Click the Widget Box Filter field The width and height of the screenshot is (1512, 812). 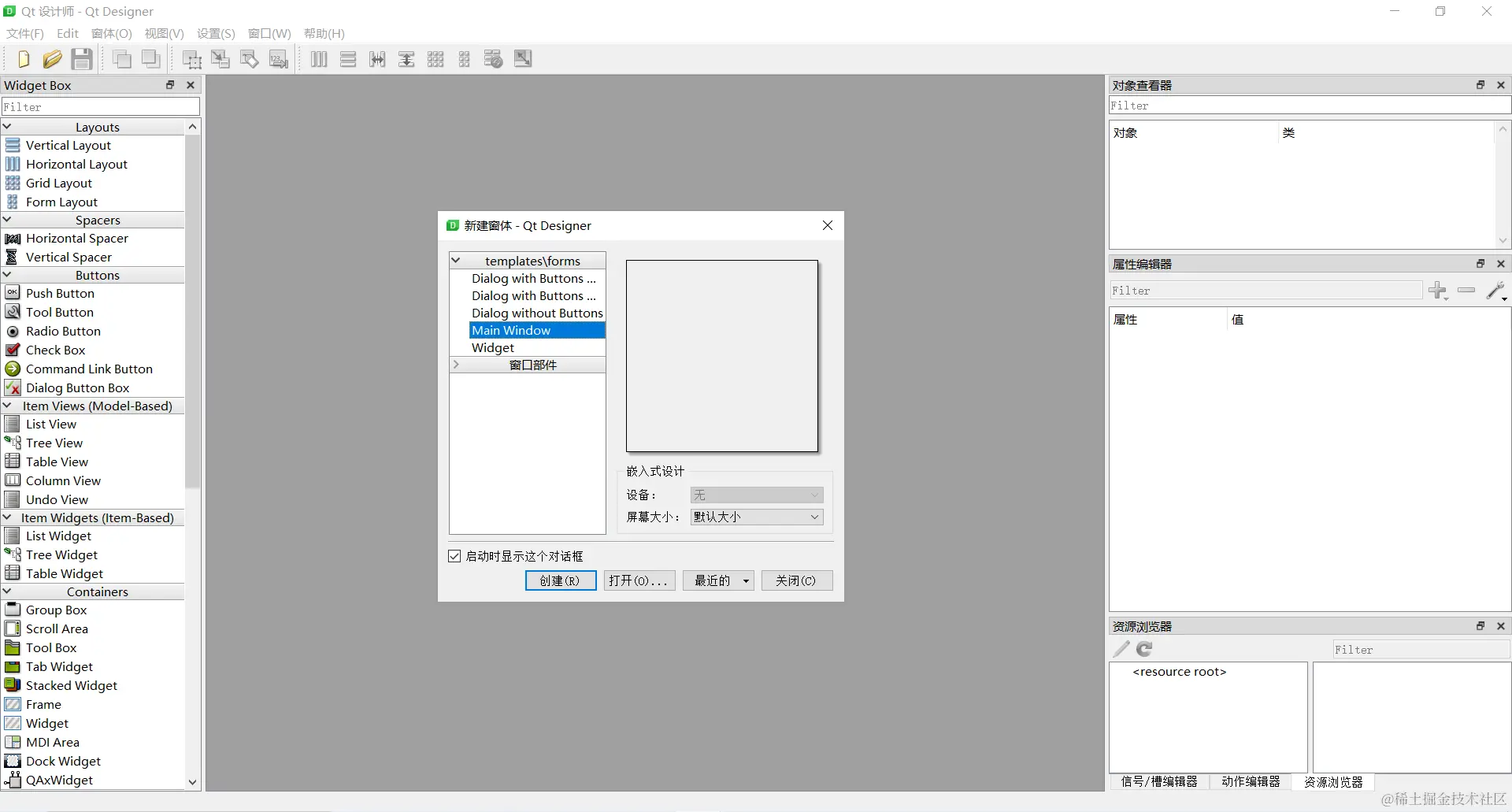point(100,106)
